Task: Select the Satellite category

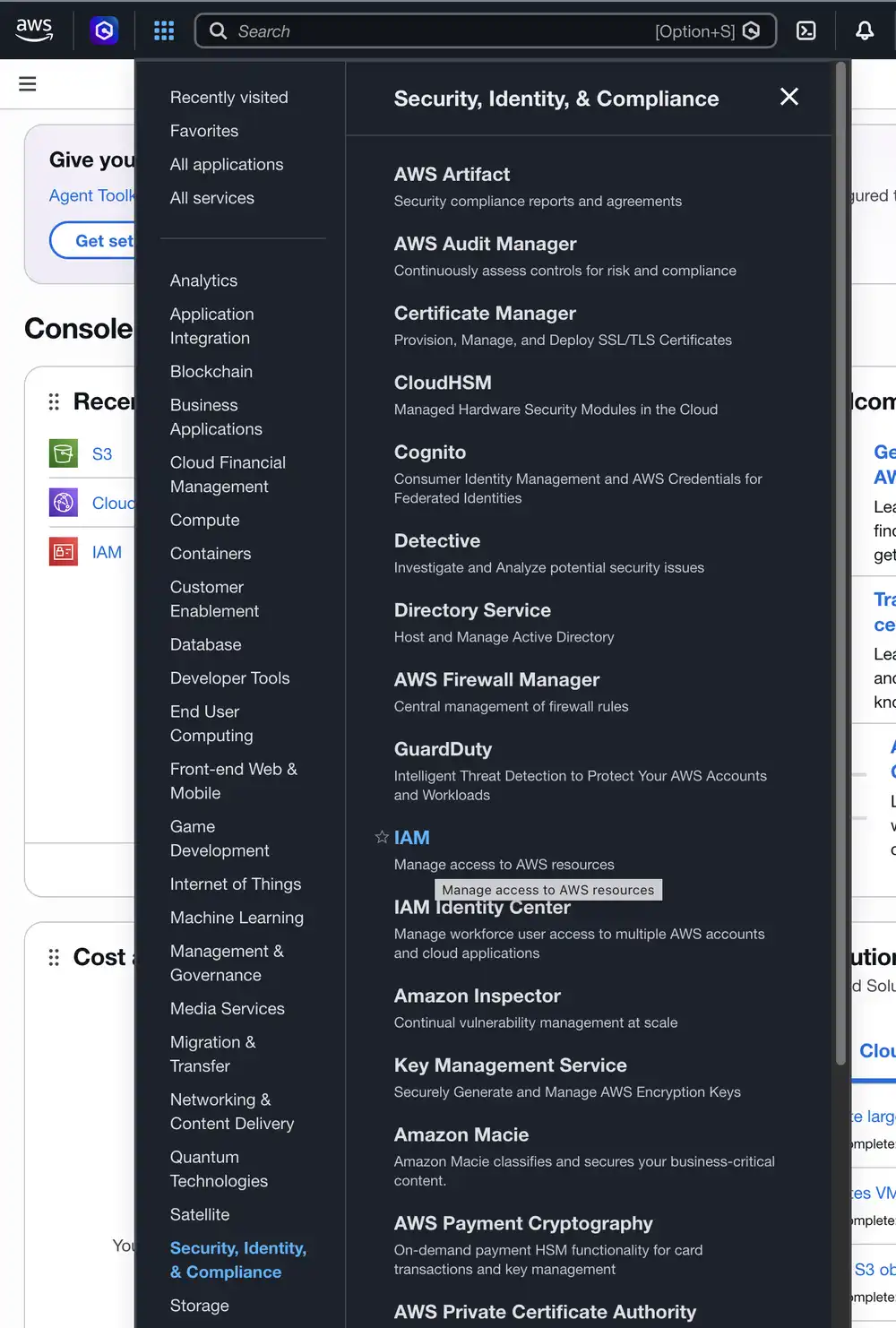Action: pyautogui.click(x=200, y=1215)
